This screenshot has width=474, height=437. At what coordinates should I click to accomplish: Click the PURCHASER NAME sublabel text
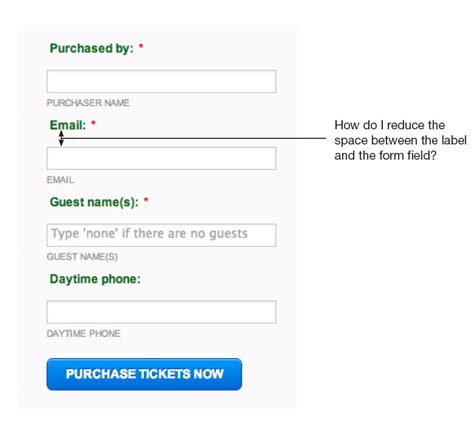click(x=88, y=103)
